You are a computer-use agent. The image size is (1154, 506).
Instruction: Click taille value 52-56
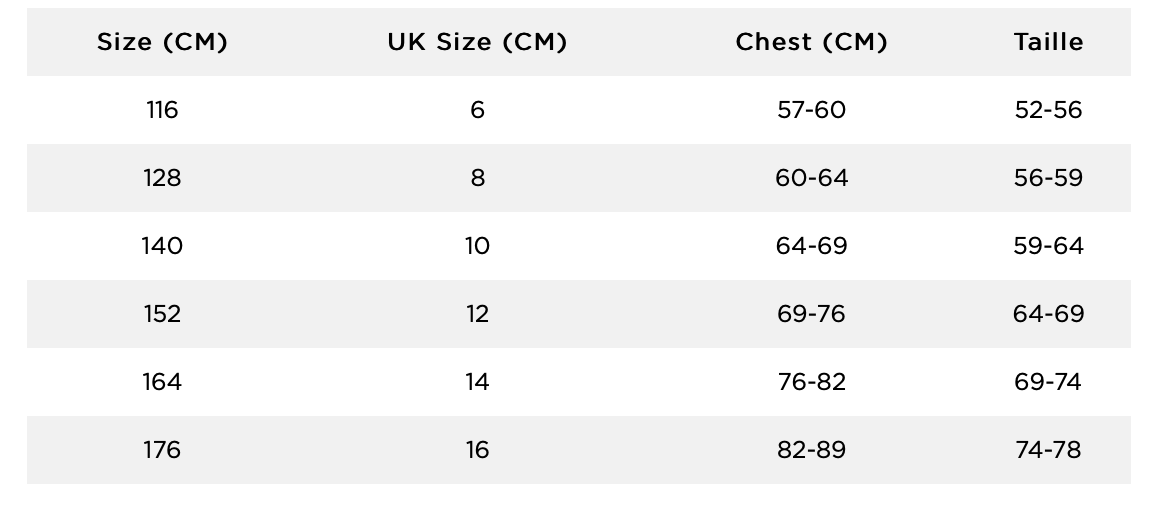1048,110
